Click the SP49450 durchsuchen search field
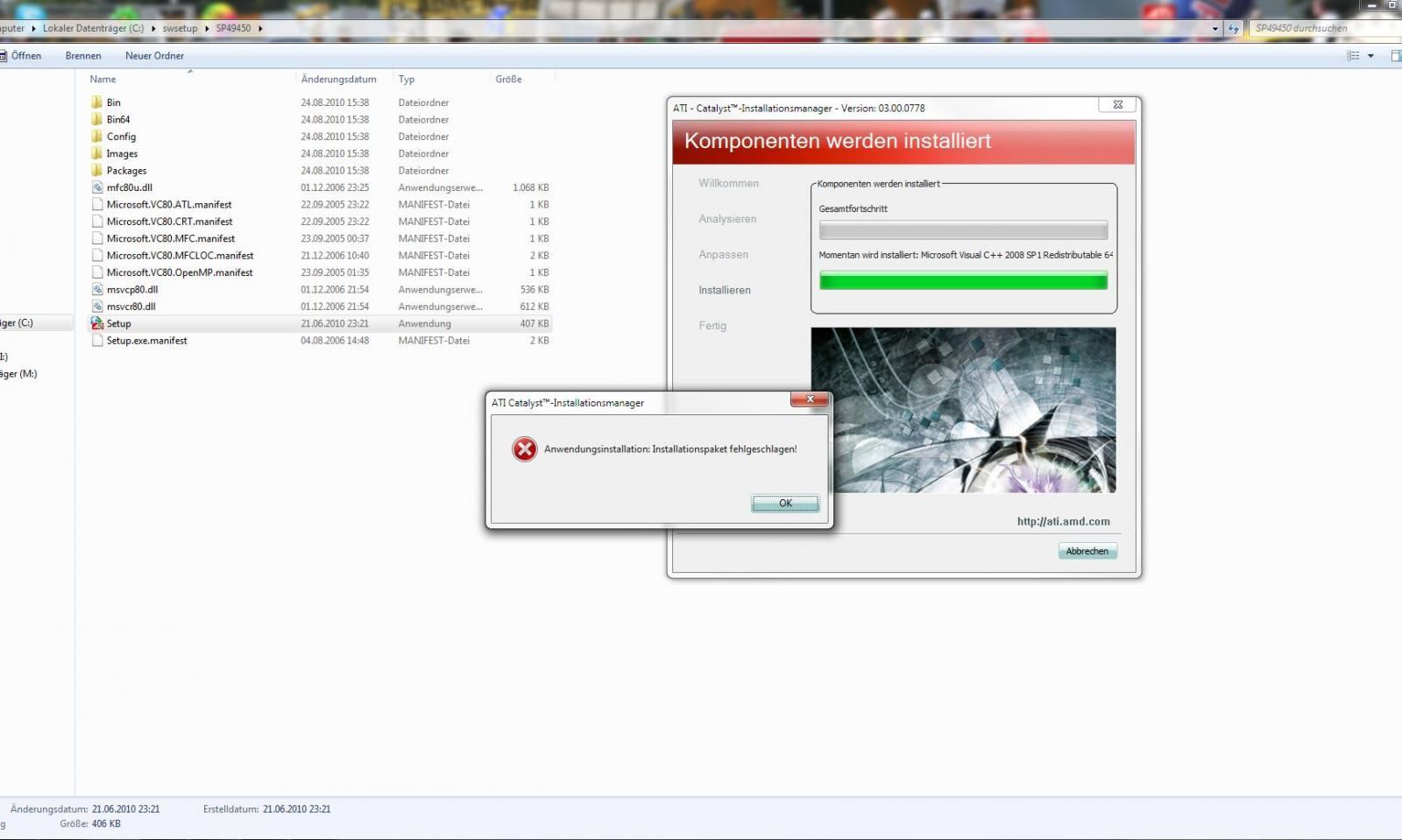Screen dimensions: 1402x840 (1323, 28)
